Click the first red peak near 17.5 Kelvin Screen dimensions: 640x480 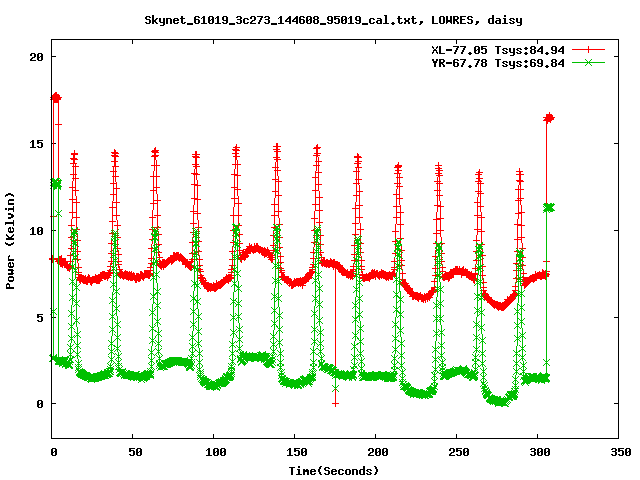(x=56, y=98)
